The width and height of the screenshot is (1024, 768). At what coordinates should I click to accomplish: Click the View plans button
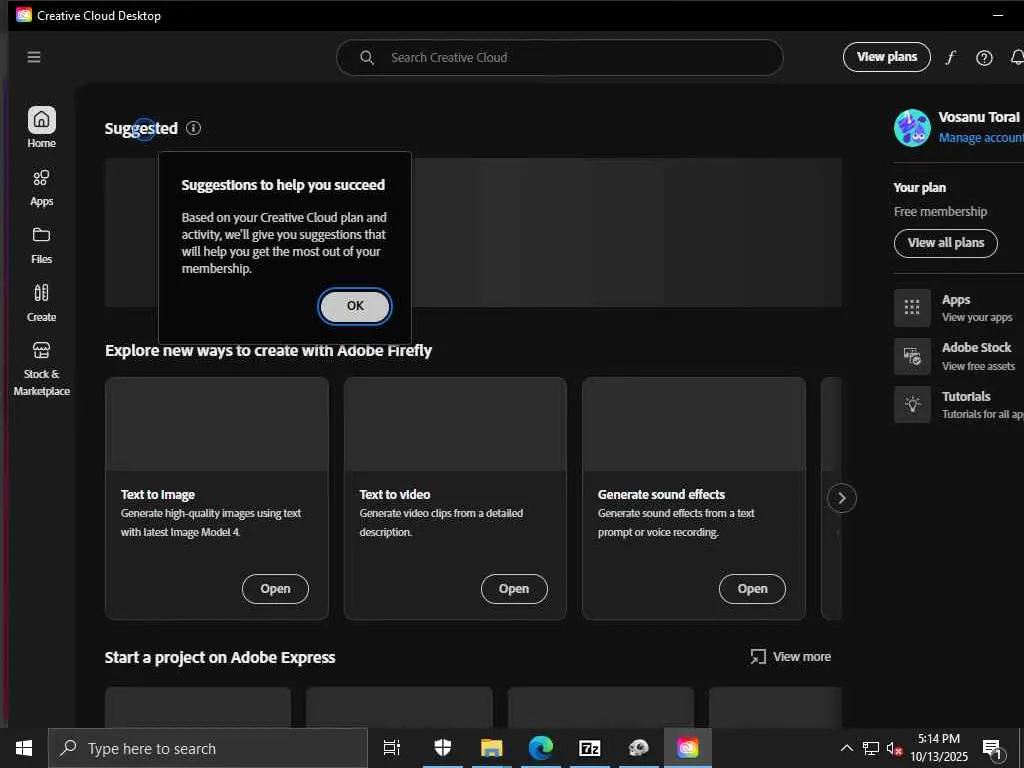(886, 57)
